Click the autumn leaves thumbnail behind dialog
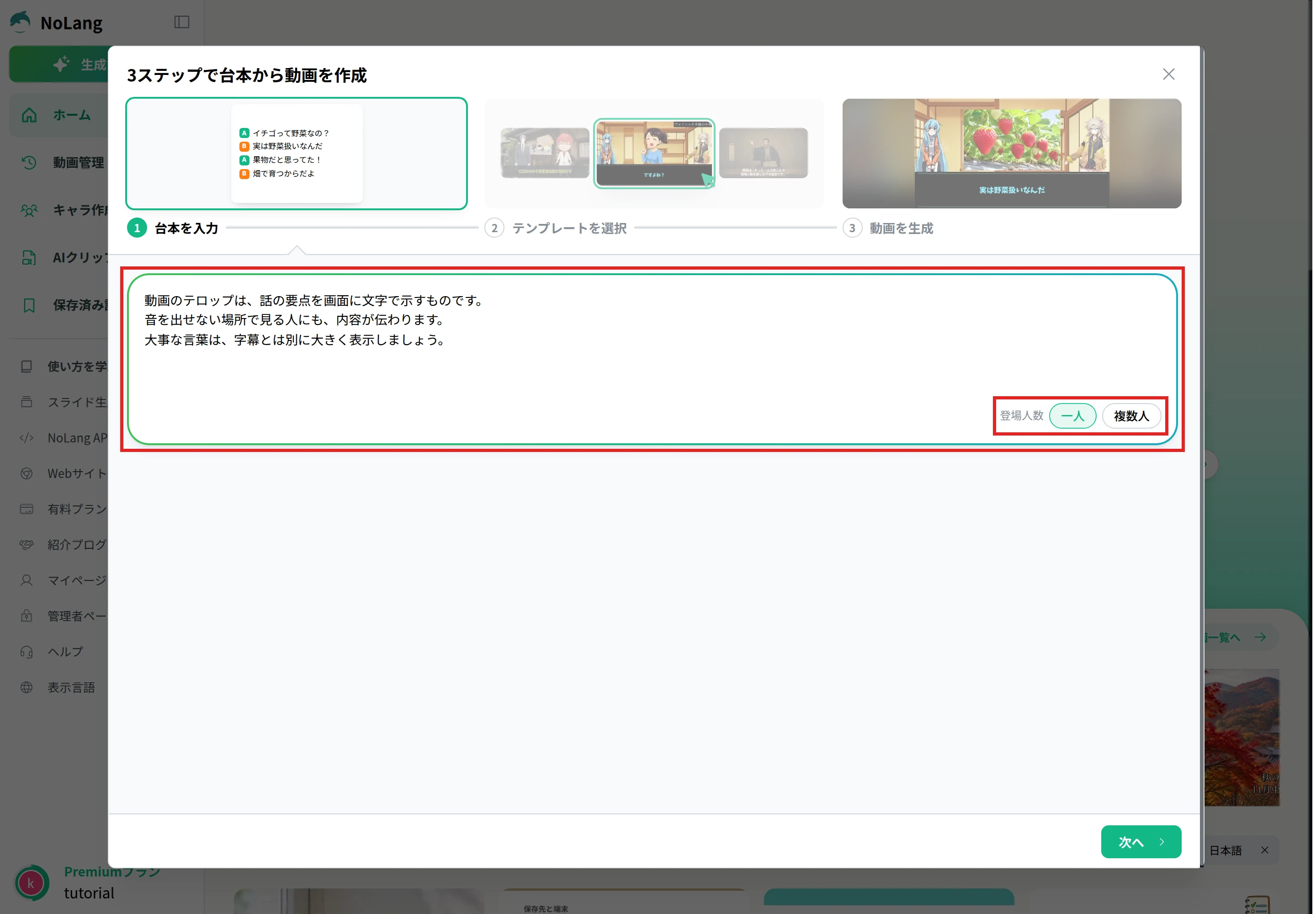The width and height of the screenshot is (1316, 914). [x=1241, y=738]
